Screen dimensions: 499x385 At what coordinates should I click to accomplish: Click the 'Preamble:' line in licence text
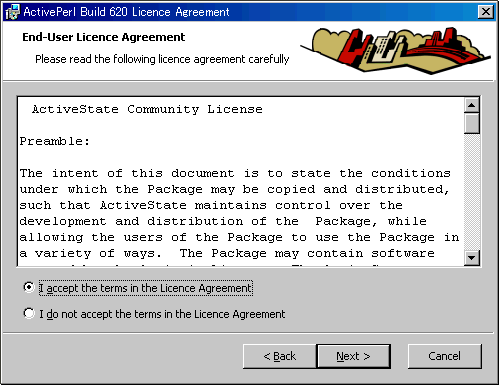pyautogui.click(x=55, y=141)
